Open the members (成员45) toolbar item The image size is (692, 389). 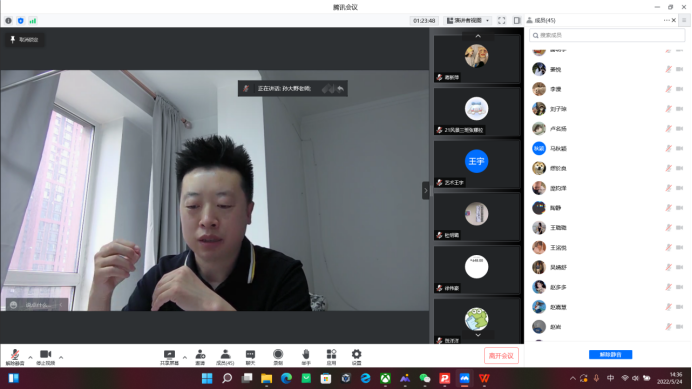point(225,357)
